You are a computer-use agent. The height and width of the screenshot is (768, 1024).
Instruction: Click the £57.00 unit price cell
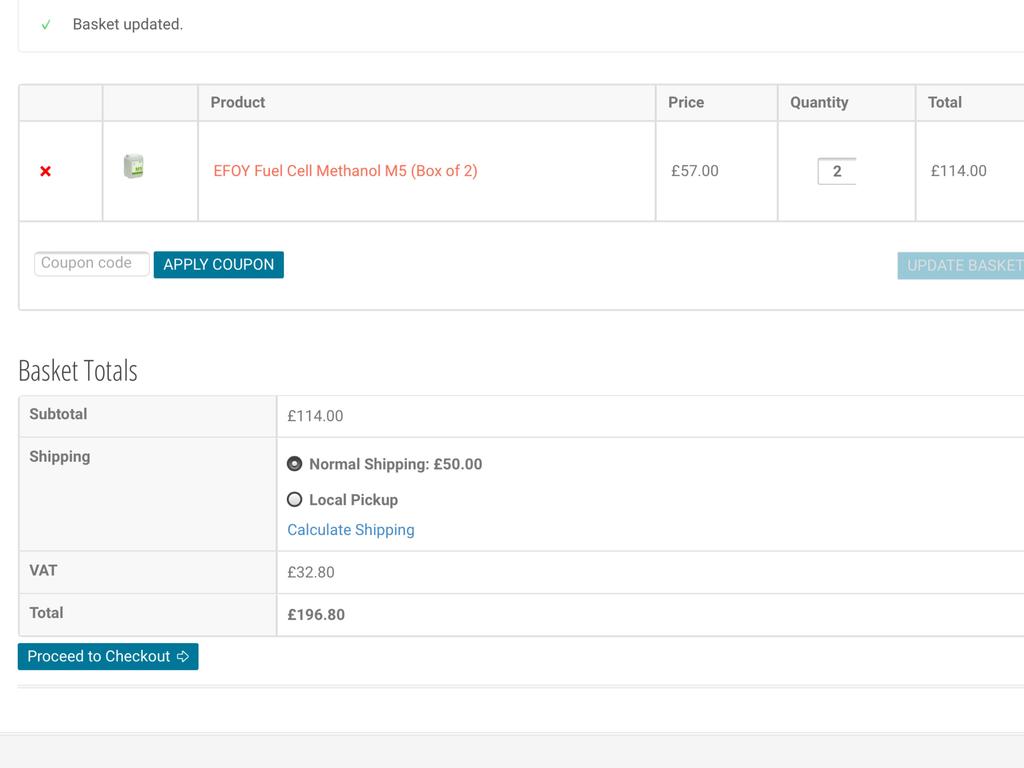[694, 171]
